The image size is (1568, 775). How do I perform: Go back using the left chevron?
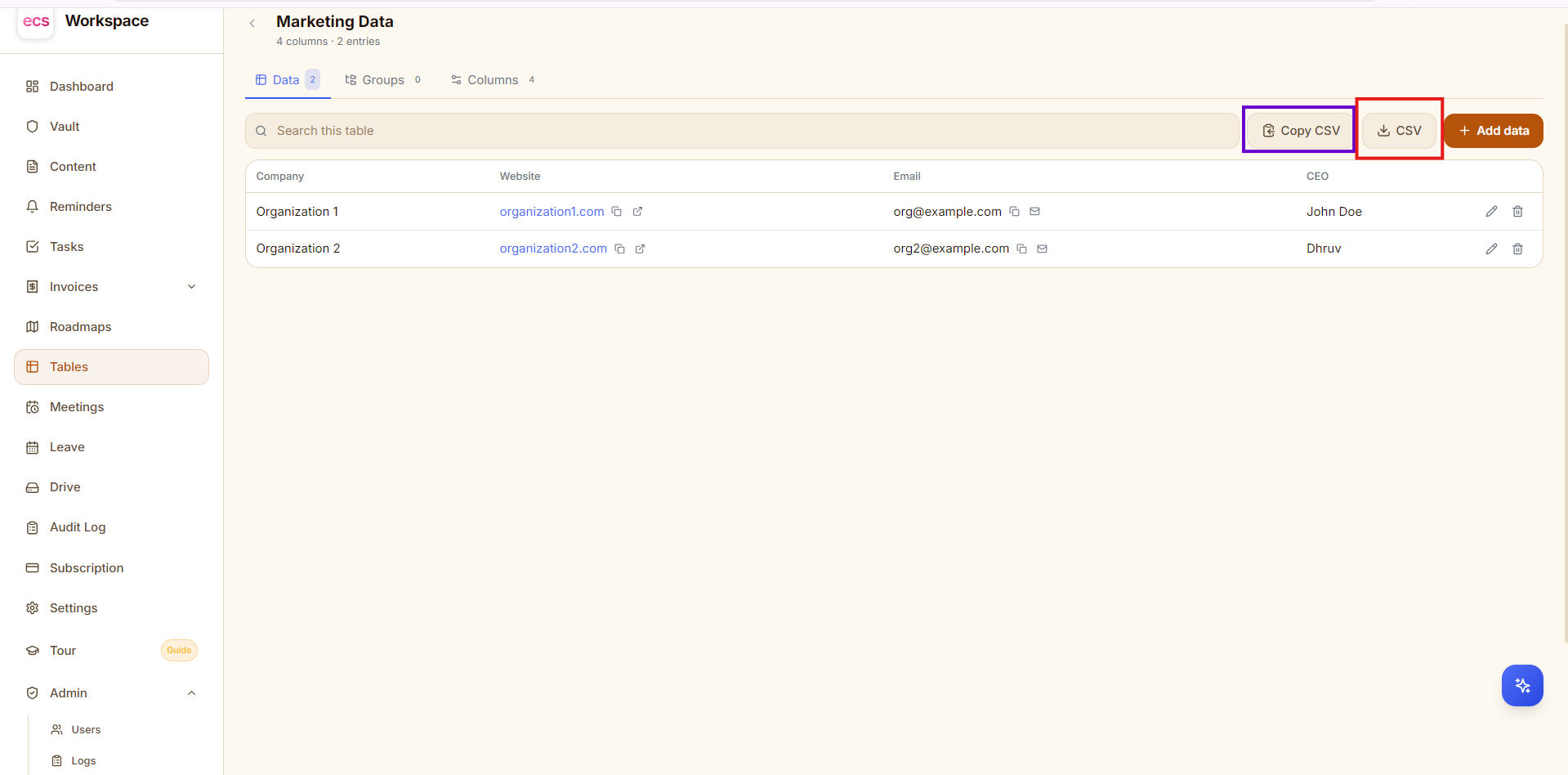pyautogui.click(x=252, y=23)
